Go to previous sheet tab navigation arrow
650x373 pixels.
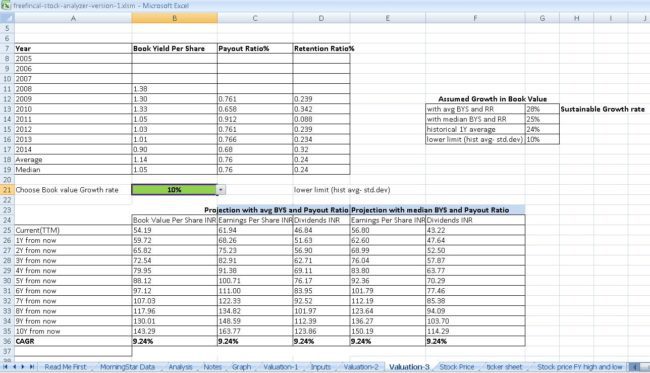click(15, 367)
